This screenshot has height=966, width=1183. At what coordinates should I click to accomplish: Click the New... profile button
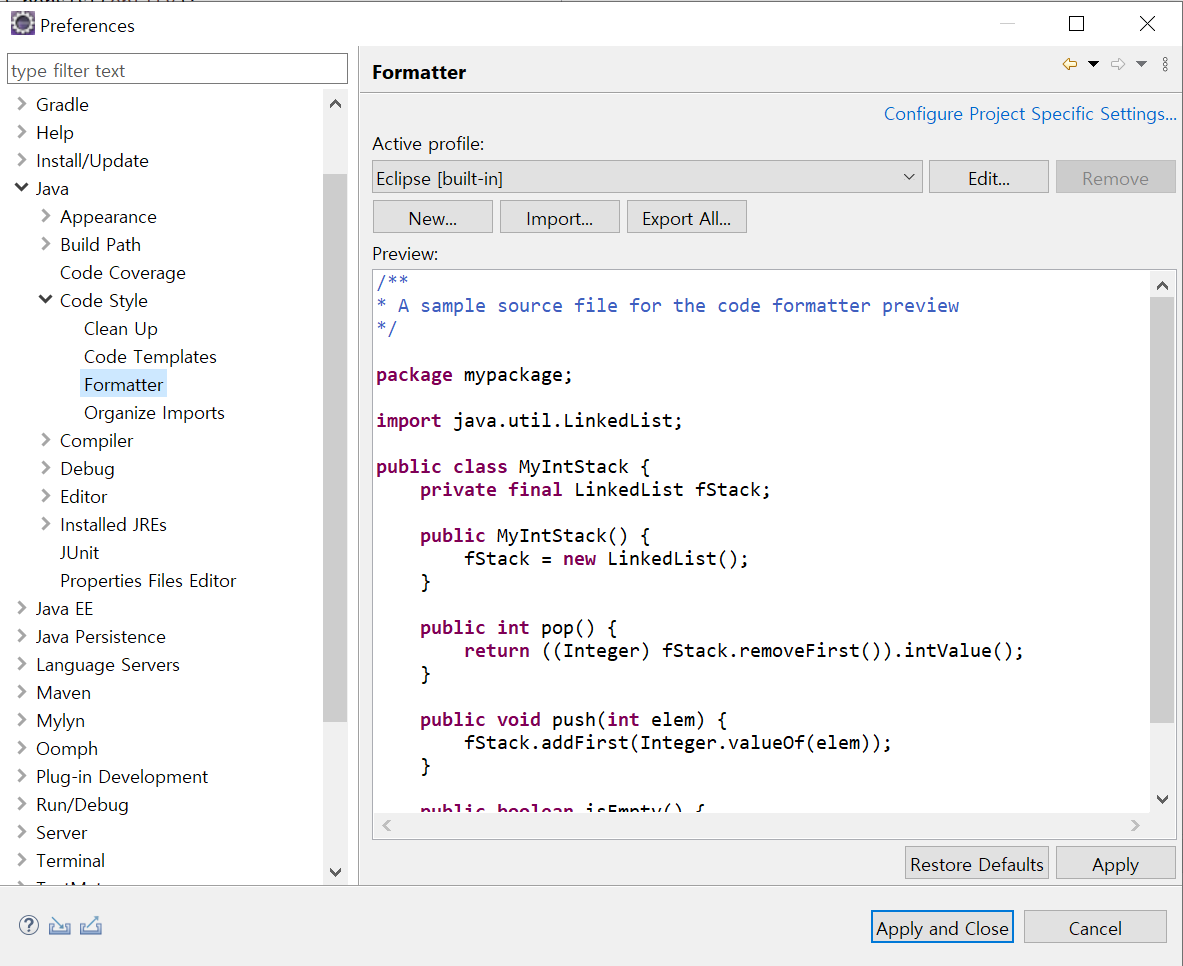(432, 217)
